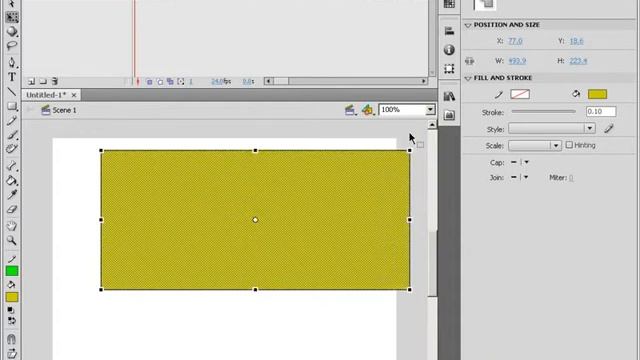Select the Line tool

click(12, 91)
